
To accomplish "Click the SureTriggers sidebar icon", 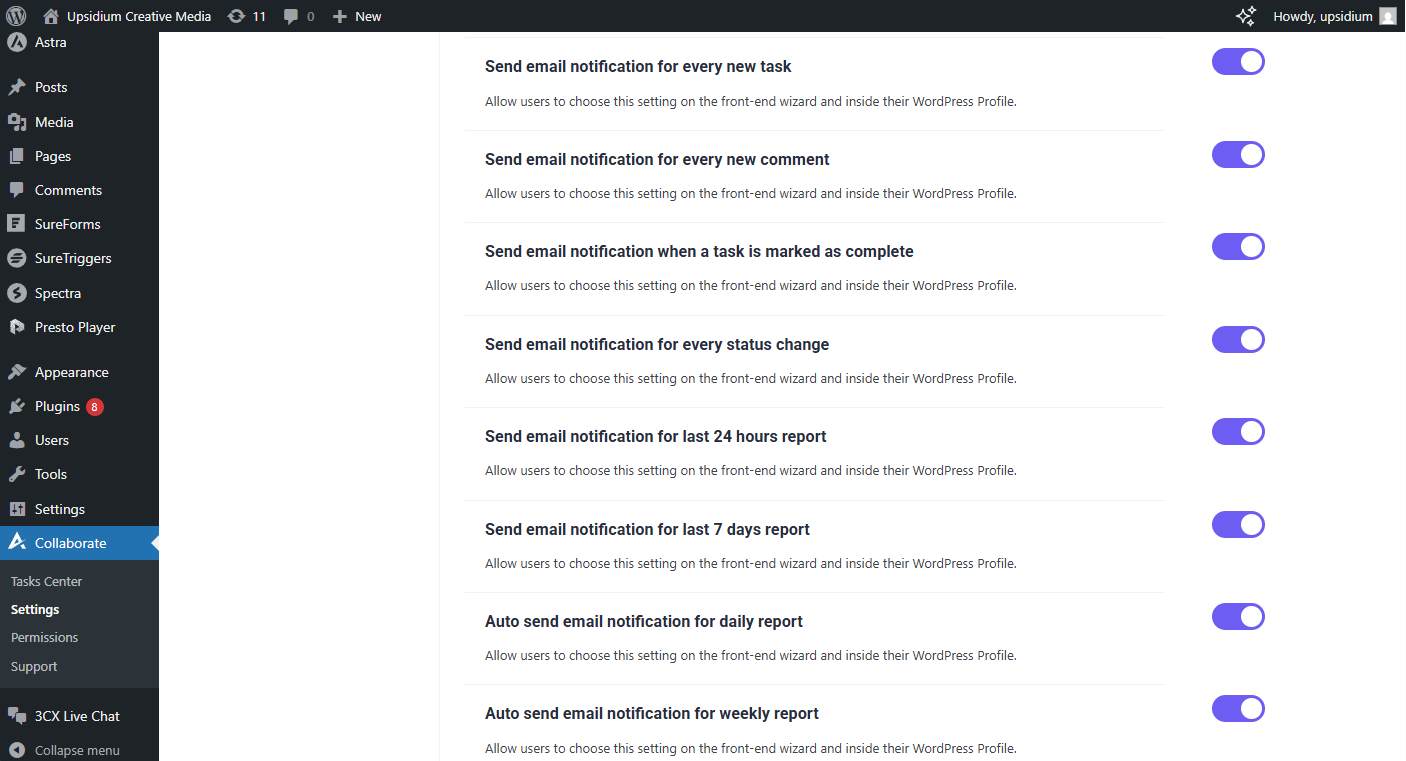I will (x=16, y=258).
